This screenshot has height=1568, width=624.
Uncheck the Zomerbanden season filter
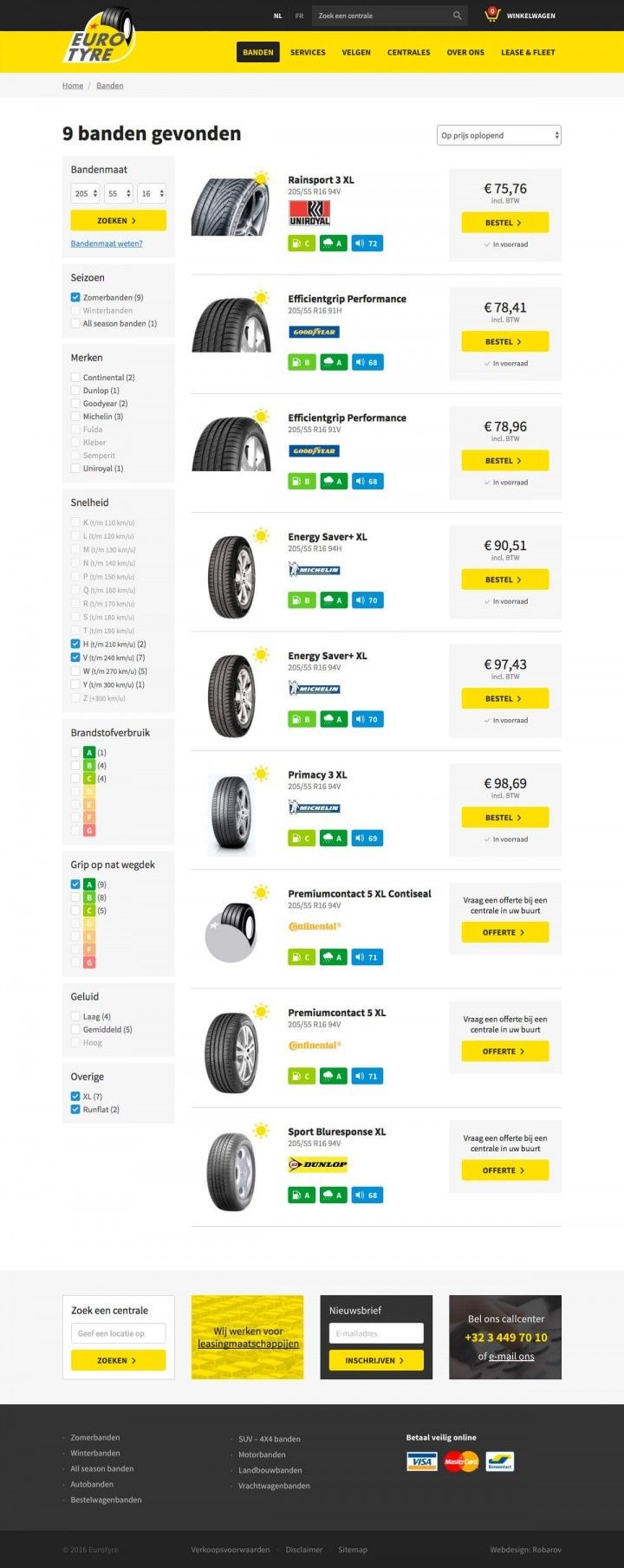pos(75,297)
